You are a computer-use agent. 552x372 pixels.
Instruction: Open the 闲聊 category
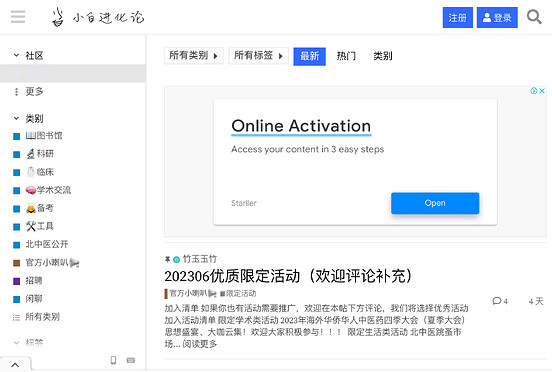click(28, 299)
